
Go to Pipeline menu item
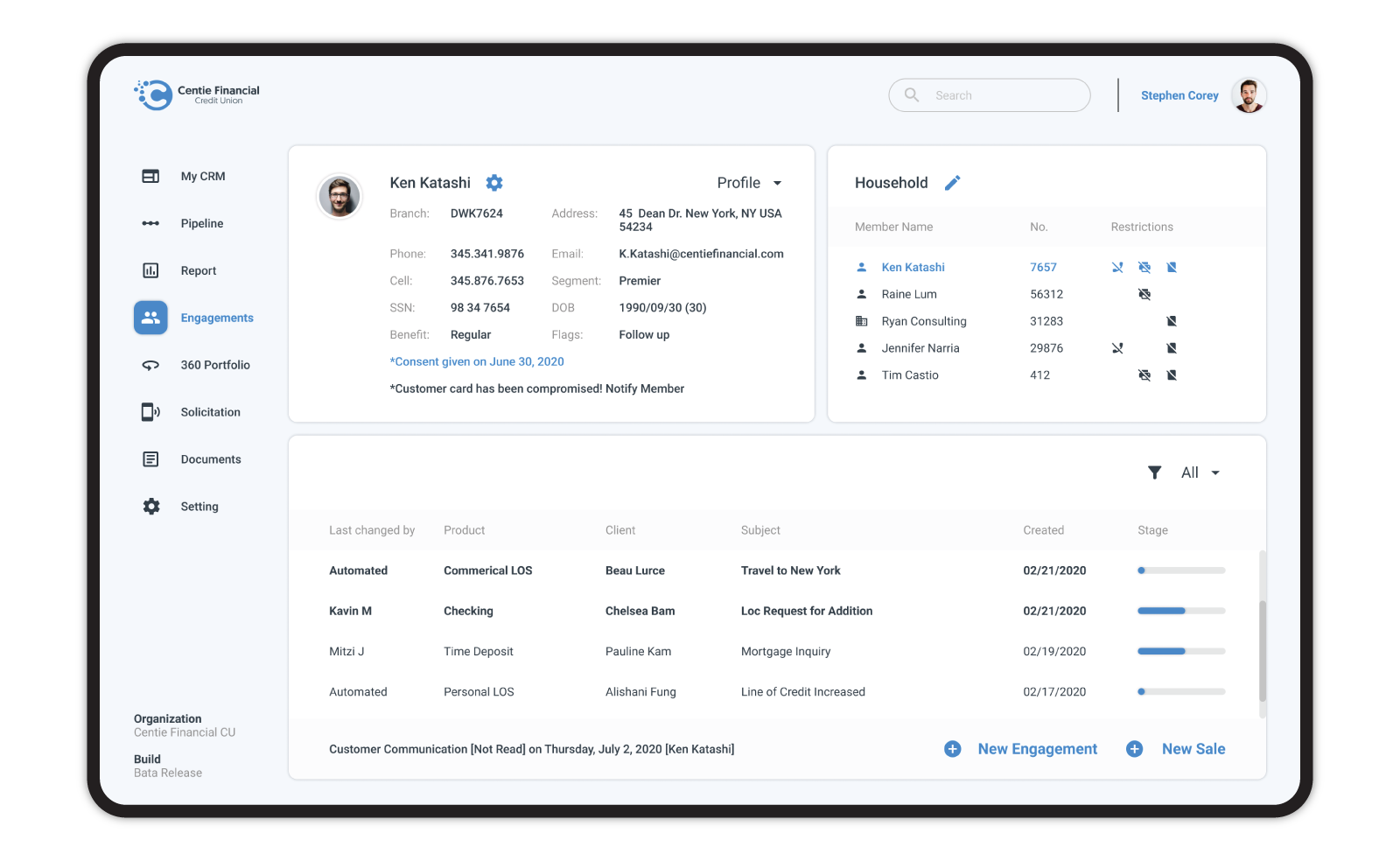[202, 223]
